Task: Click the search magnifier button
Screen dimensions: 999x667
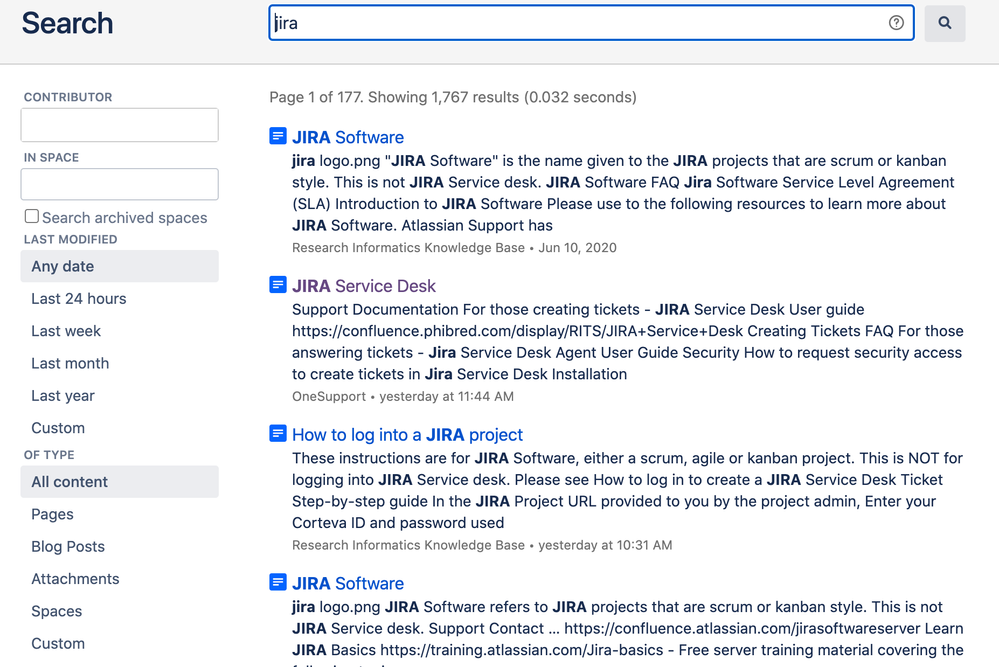Action: [x=944, y=22]
